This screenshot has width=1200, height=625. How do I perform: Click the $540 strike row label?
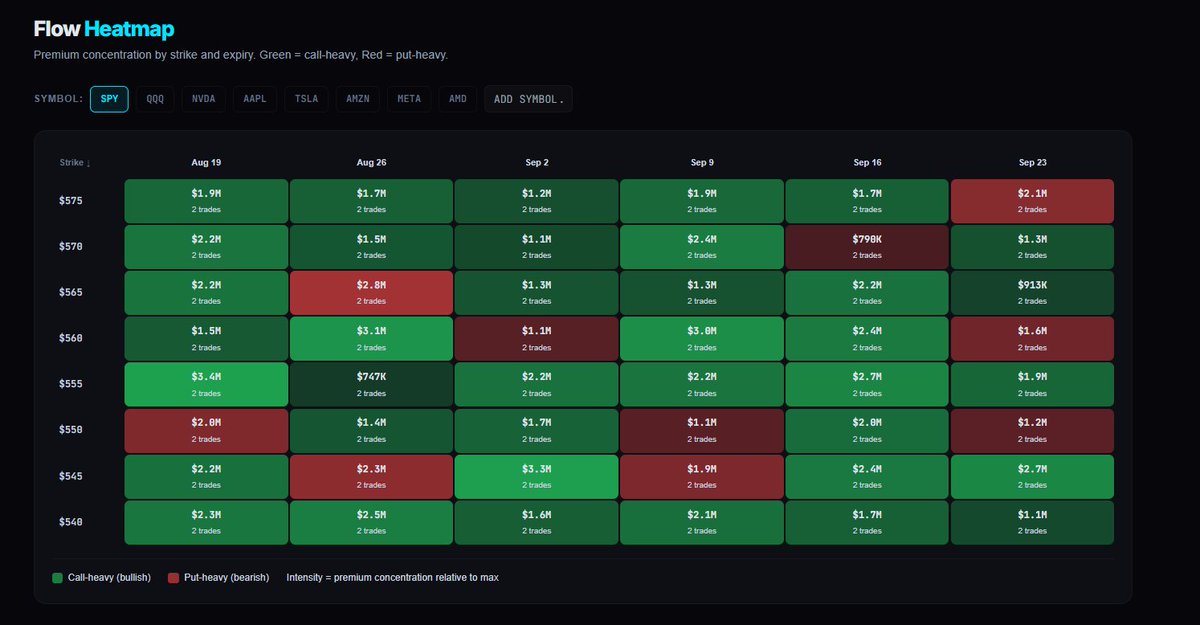71,522
